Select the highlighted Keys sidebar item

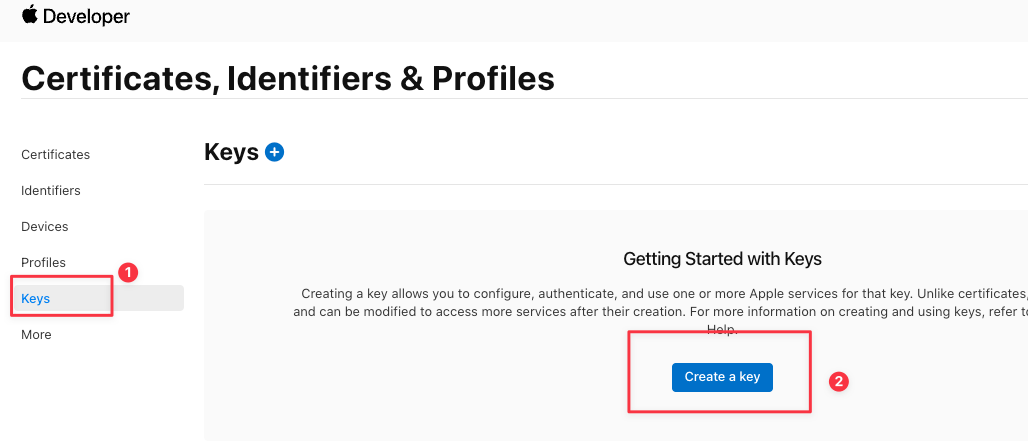pos(98,298)
